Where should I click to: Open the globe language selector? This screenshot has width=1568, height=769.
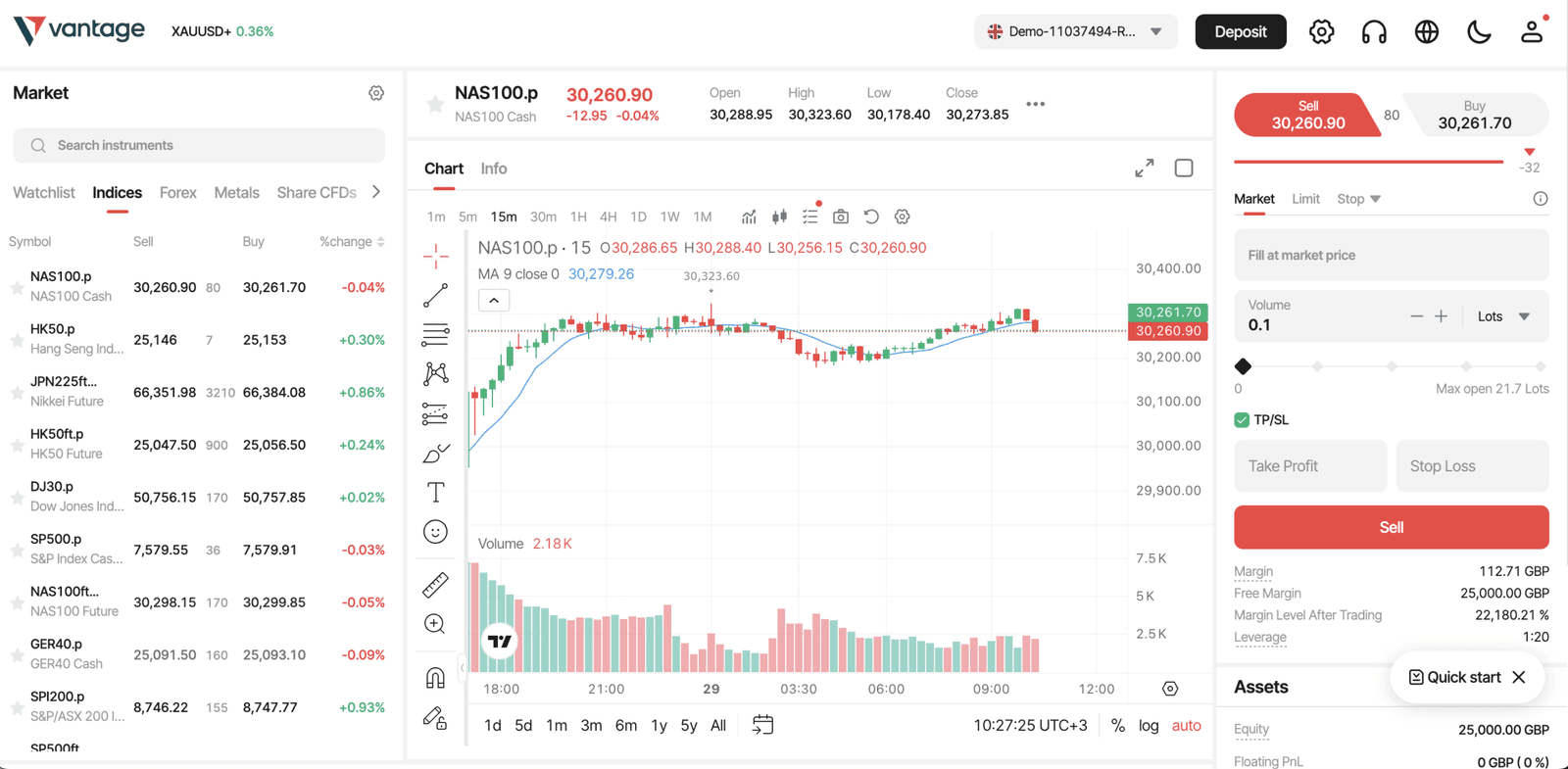(x=1427, y=31)
